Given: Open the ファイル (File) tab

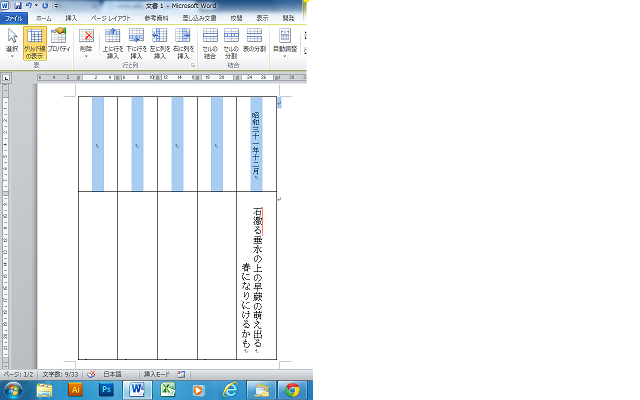Looking at the screenshot, I should pyautogui.click(x=14, y=18).
